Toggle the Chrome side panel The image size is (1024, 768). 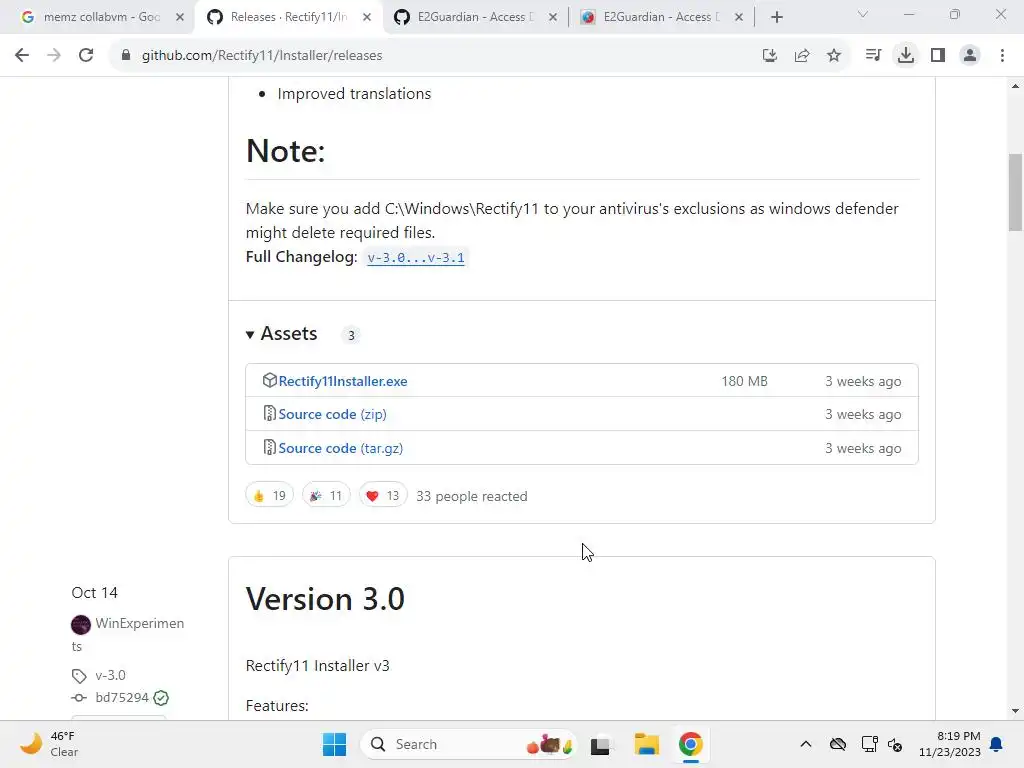point(938,56)
